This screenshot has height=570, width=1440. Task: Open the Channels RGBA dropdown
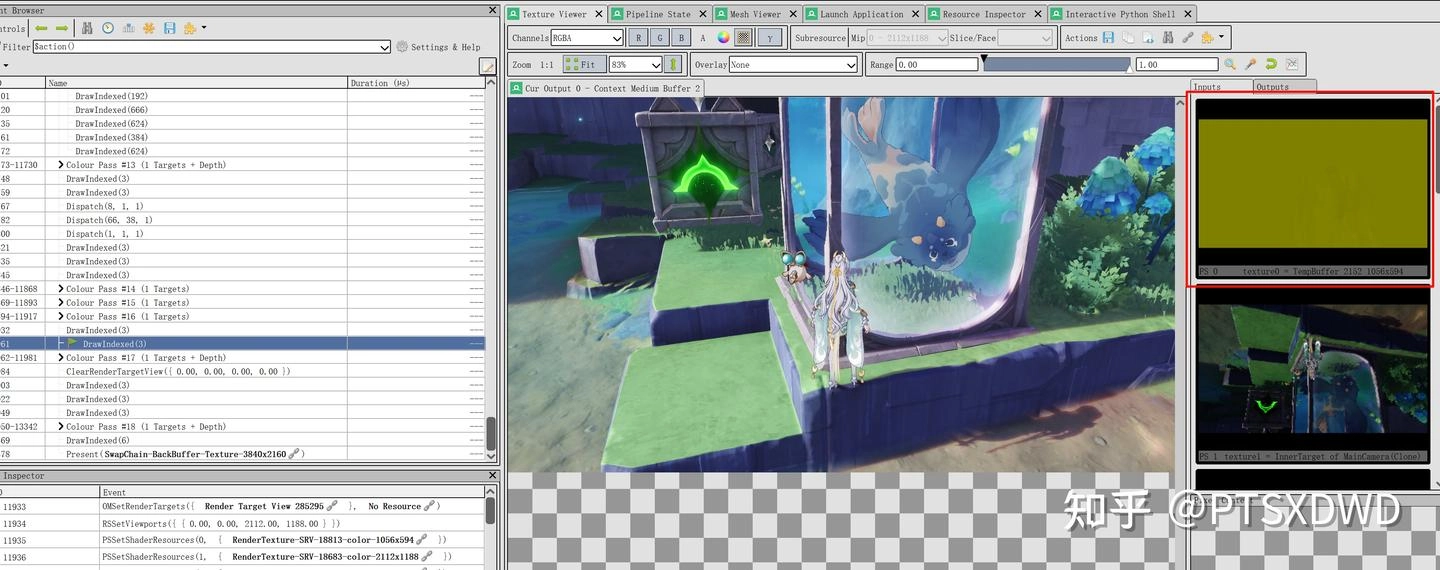[x=587, y=37]
